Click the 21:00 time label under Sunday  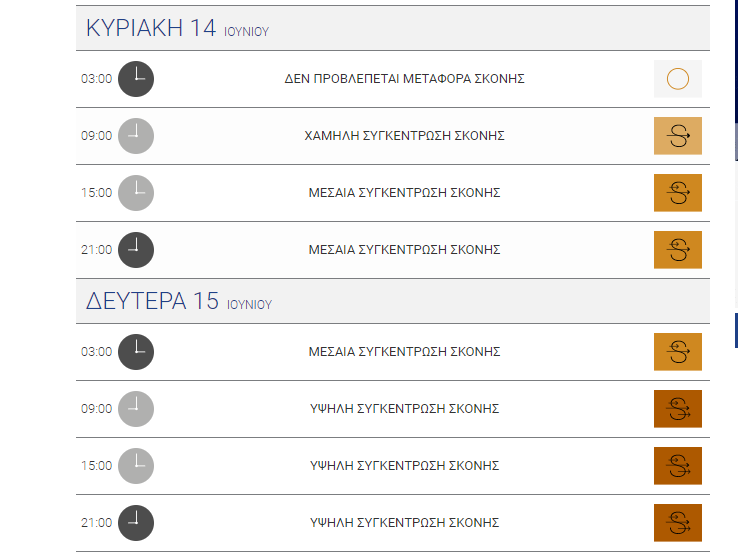pos(96,249)
